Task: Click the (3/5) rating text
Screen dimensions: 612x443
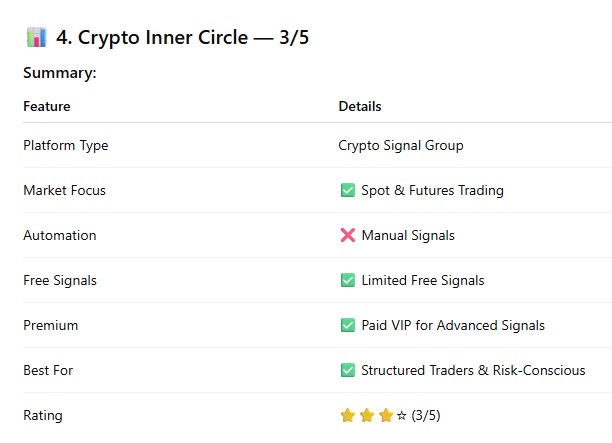Action: pyautogui.click(x=426, y=415)
